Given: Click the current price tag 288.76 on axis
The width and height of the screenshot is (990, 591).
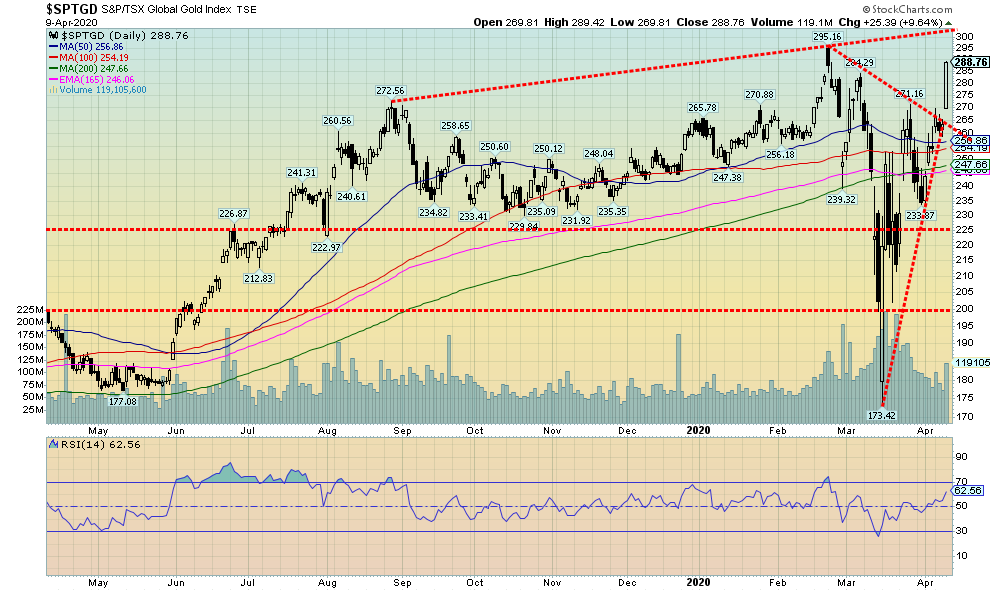Looking at the screenshot, I should [969, 61].
